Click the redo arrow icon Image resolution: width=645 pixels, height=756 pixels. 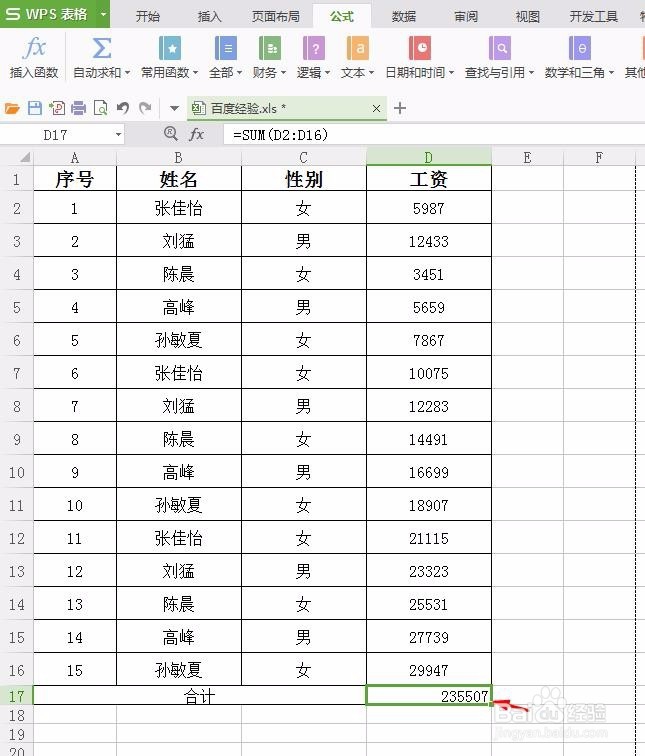[x=145, y=108]
